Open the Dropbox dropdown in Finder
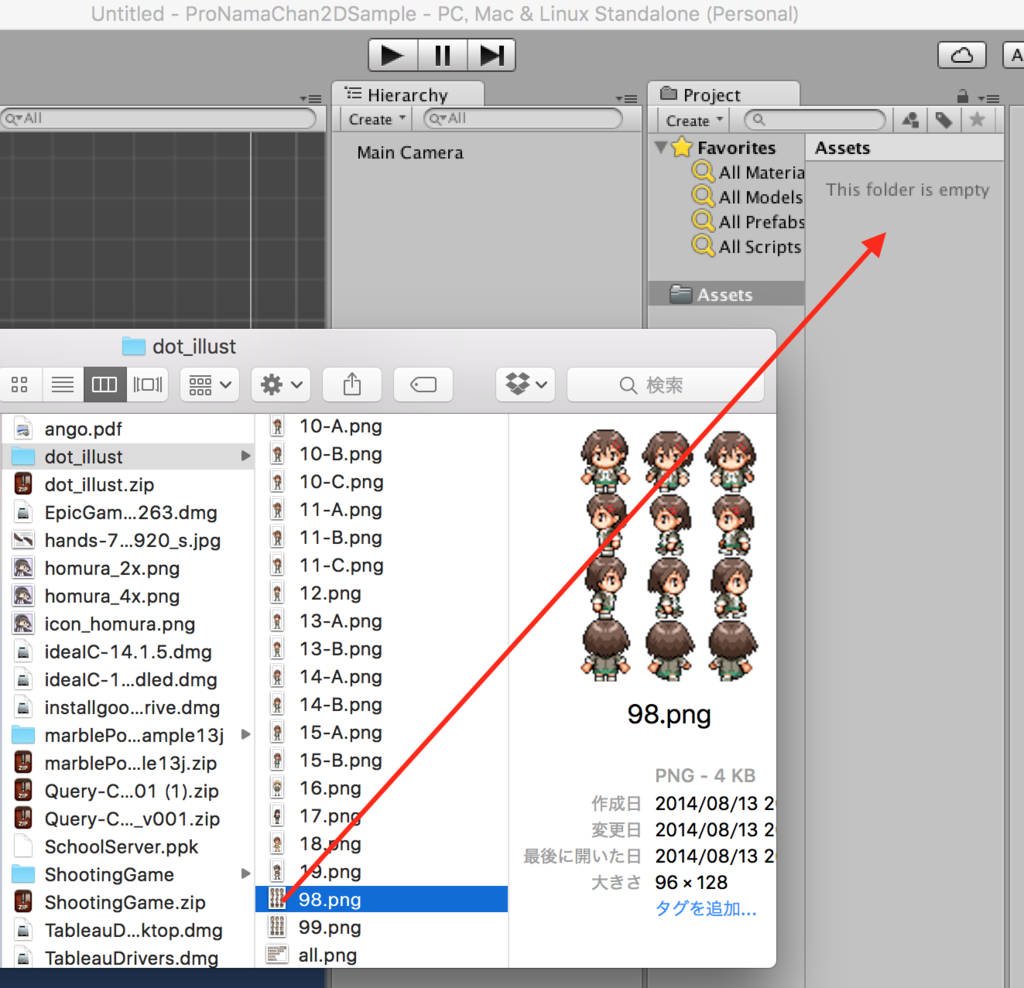Viewport: 1024px width, 988px height. tap(526, 385)
